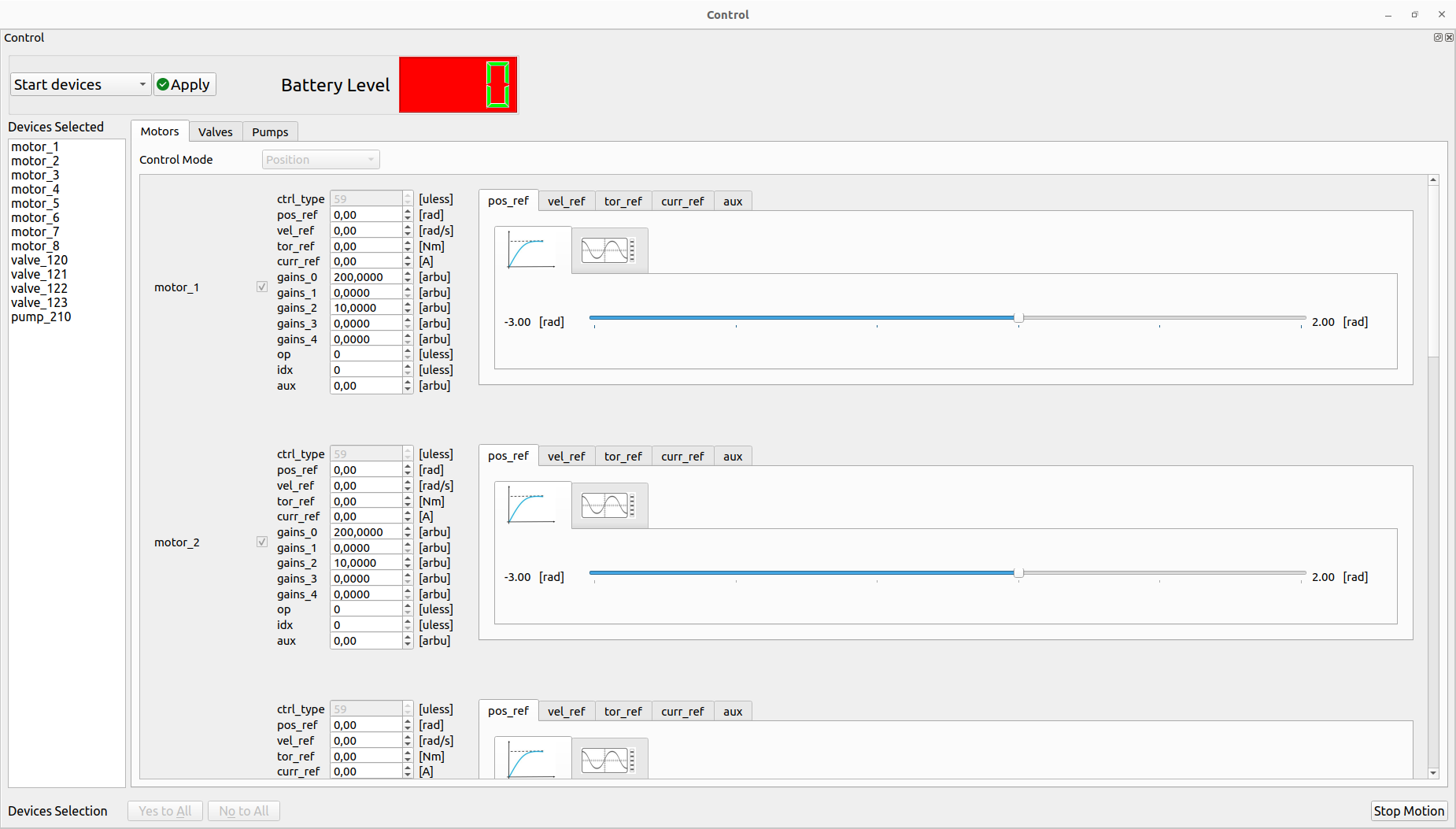This screenshot has height=829, width=1456.
Task: Click motor_2 gains_2 input field
Action: pyautogui.click(x=366, y=563)
